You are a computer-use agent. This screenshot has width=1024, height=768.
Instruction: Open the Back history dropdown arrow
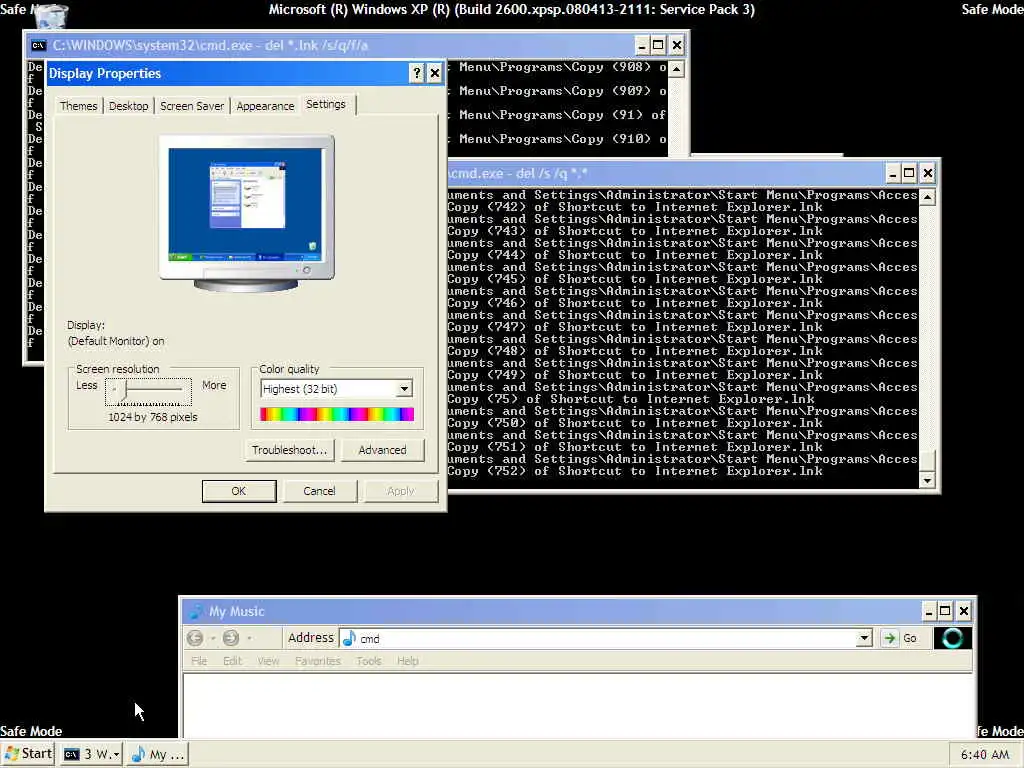(212, 639)
